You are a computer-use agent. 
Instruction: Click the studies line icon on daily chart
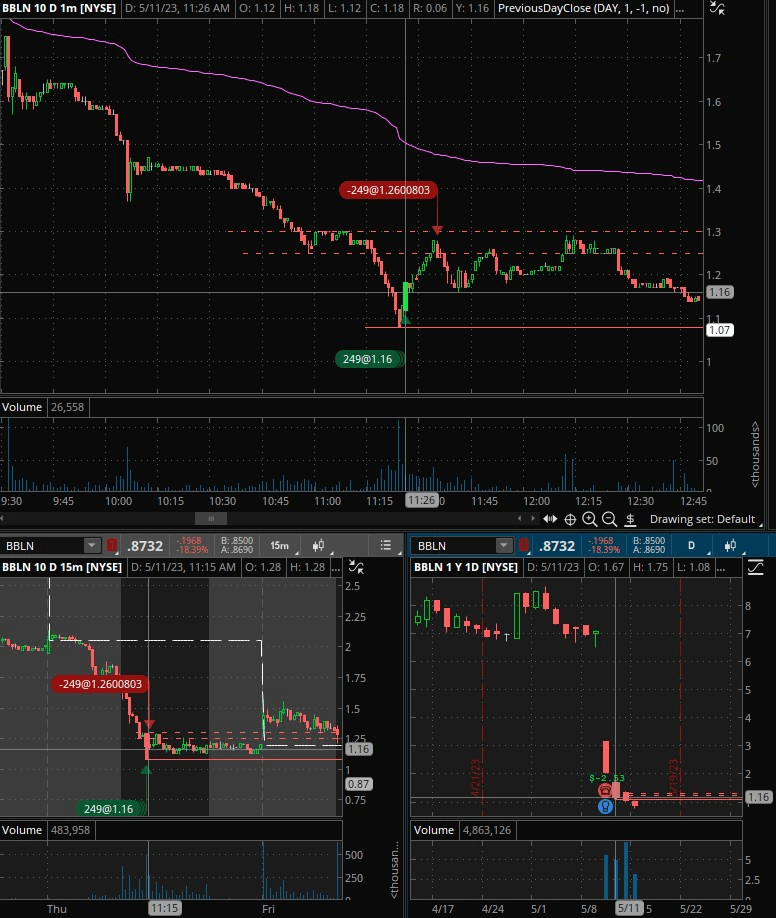pos(756,567)
